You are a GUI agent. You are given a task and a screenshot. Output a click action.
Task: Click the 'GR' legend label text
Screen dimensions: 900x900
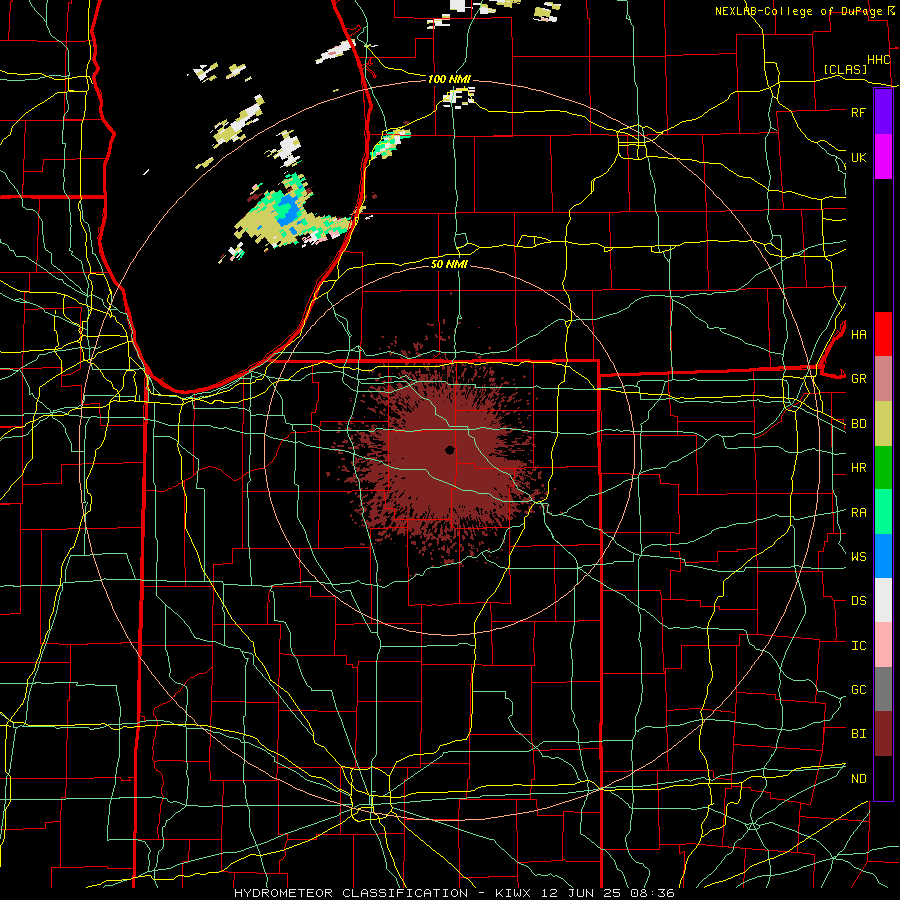tap(858, 379)
